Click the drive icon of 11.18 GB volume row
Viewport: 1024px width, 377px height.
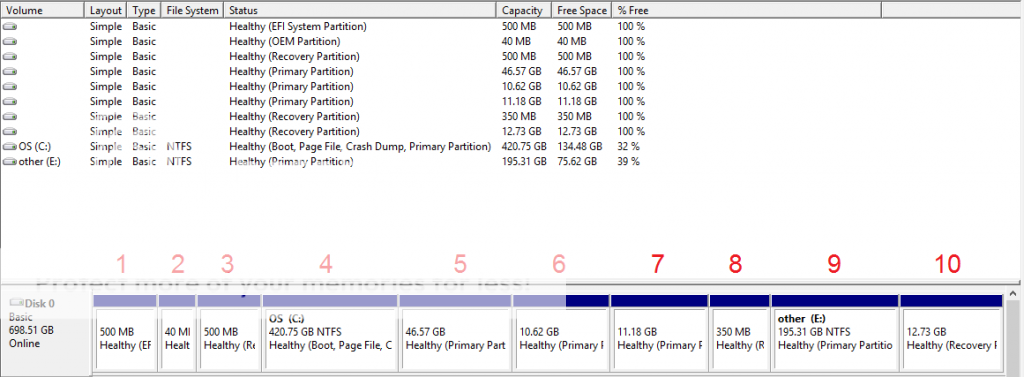(10, 102)
